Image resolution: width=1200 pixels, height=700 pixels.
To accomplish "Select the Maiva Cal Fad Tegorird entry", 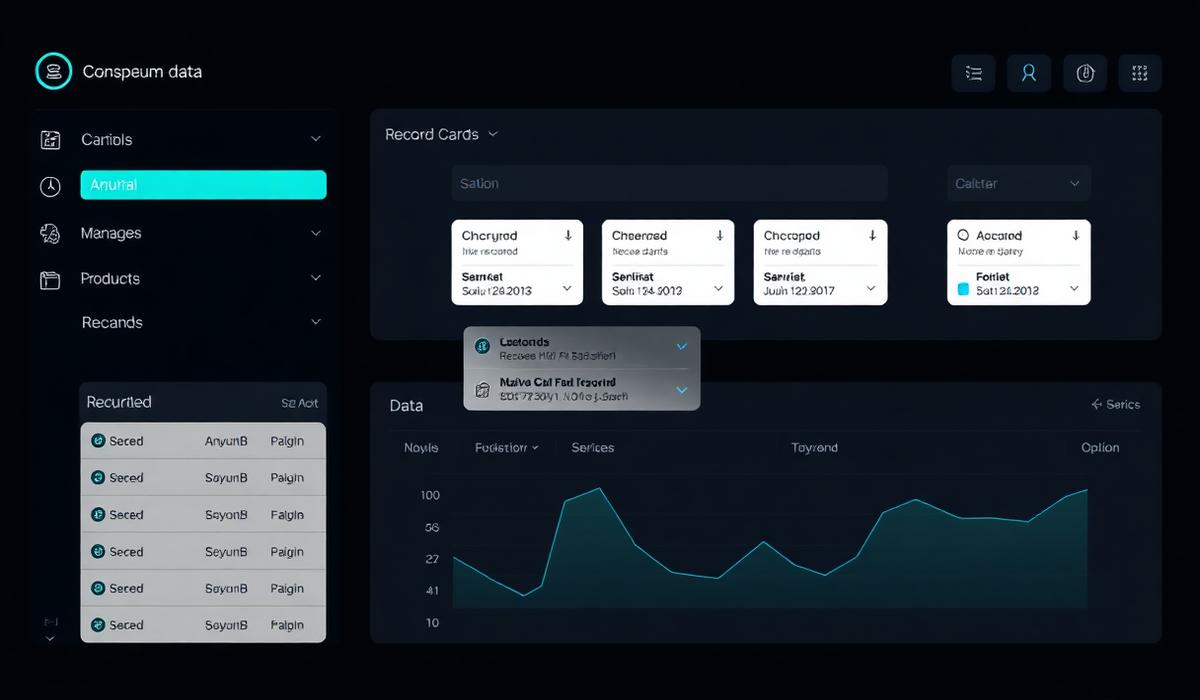I will click(x=582, y=389).
